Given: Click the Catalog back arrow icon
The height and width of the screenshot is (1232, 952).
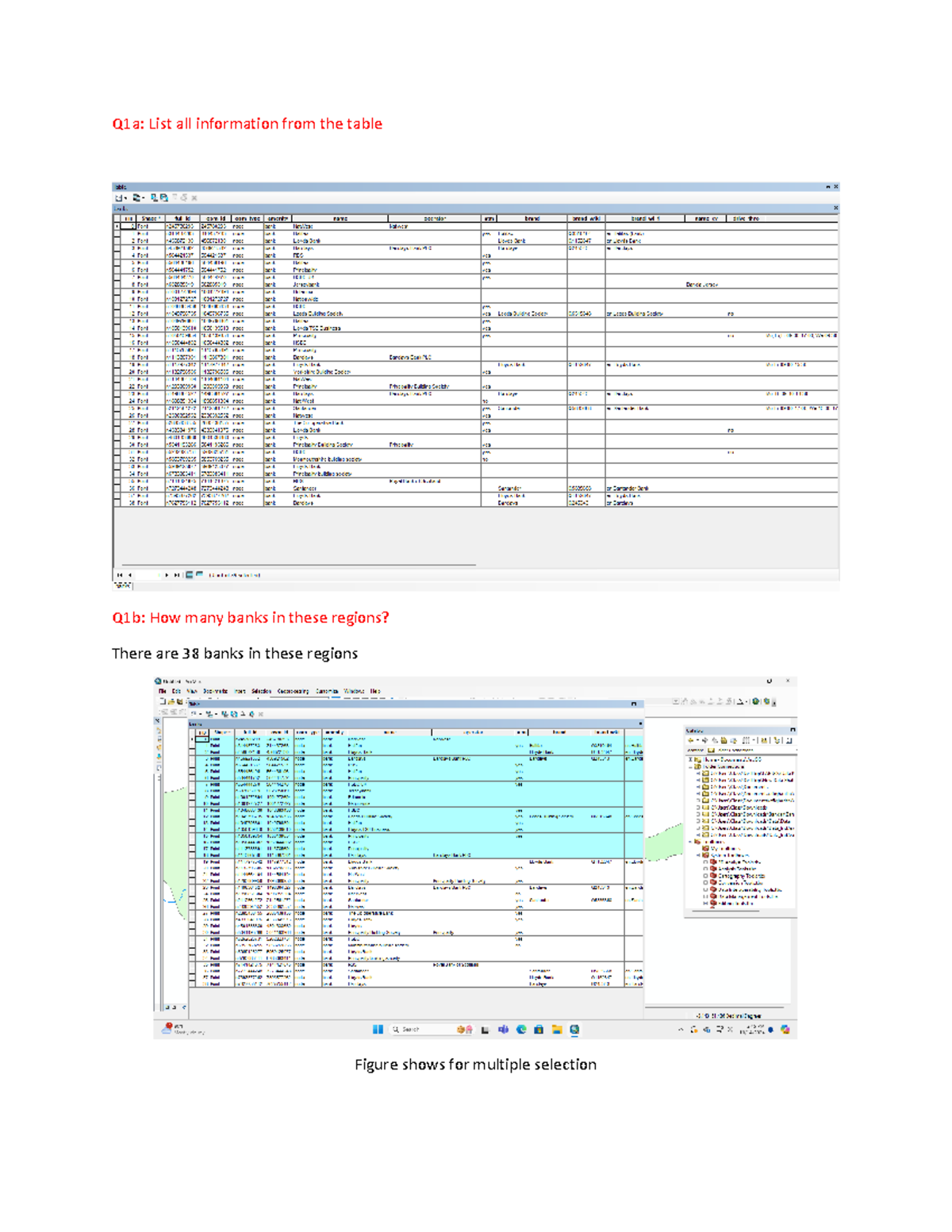Looking at the screenshot, I should pyautogui.click(x=690, y=740).
